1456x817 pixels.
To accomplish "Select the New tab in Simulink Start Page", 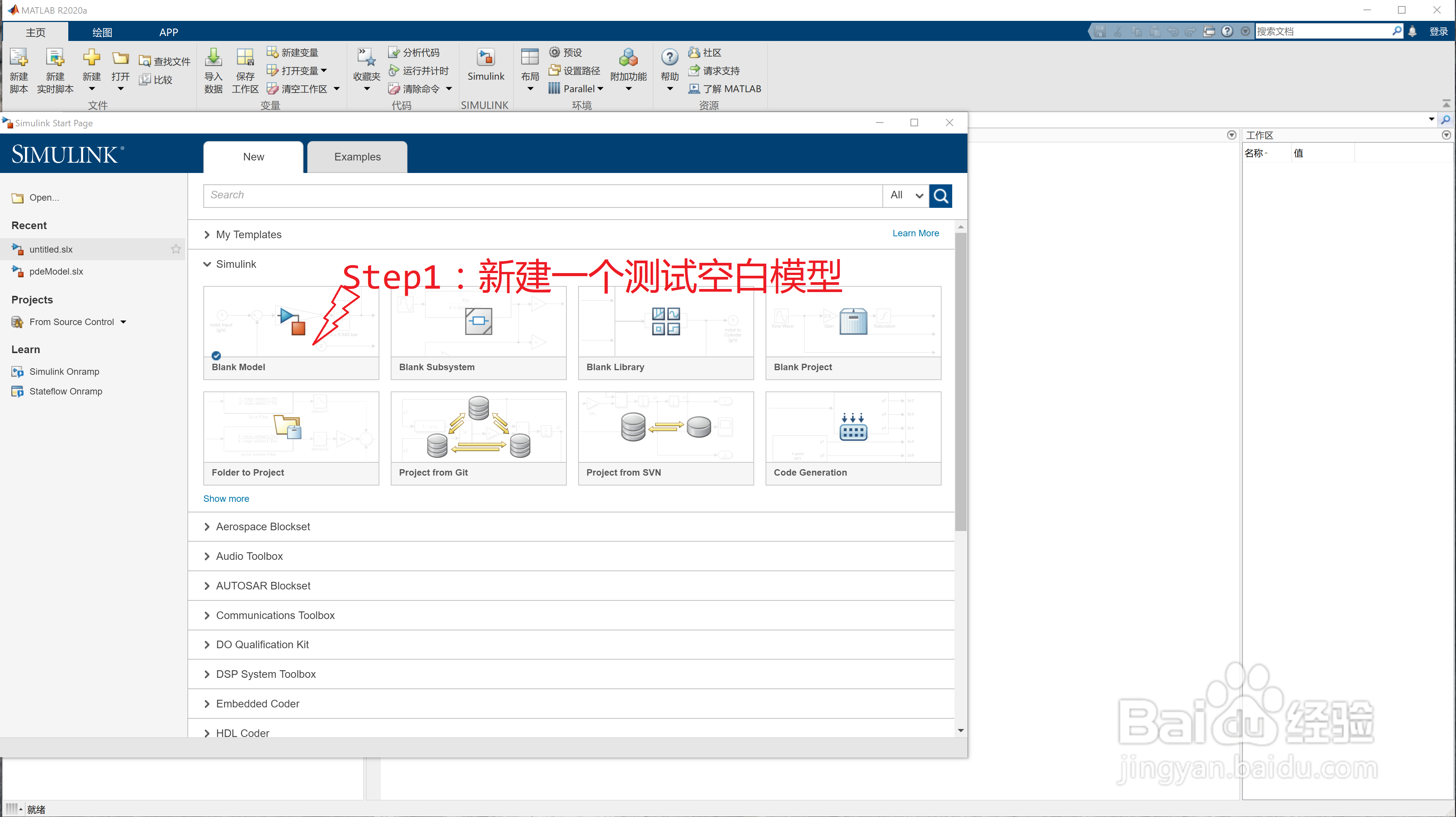I will [253, 157].
